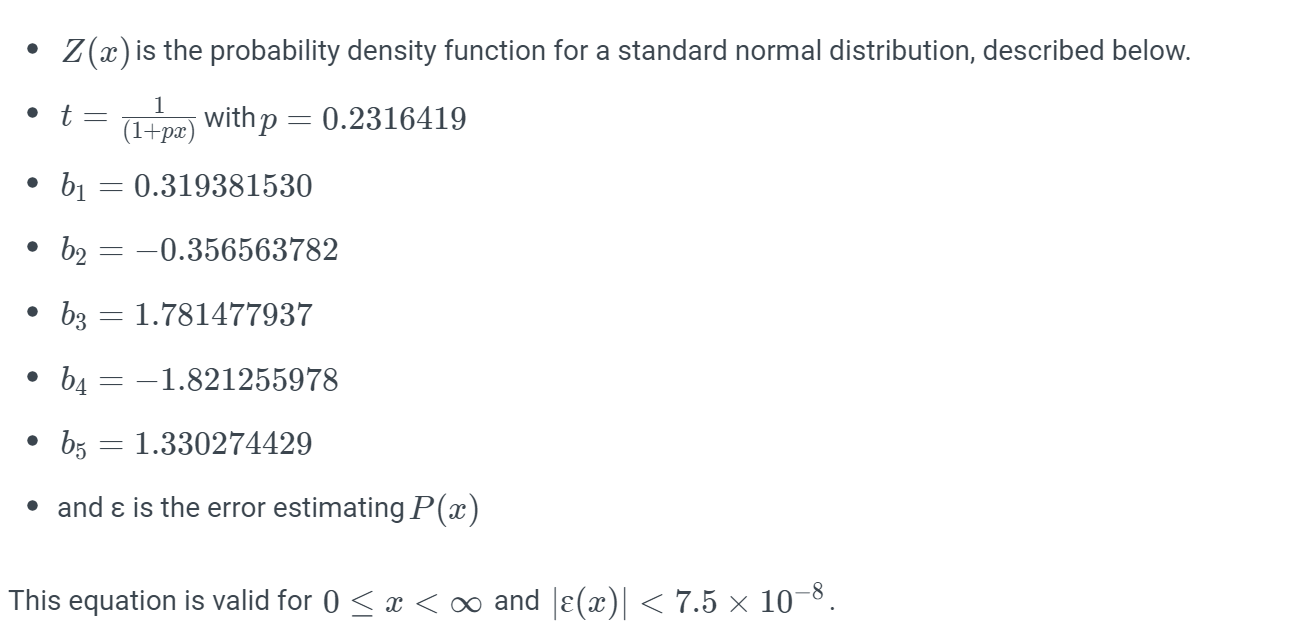
Task: Click the bullet point beside b3
Action: [x=34, y=315]
